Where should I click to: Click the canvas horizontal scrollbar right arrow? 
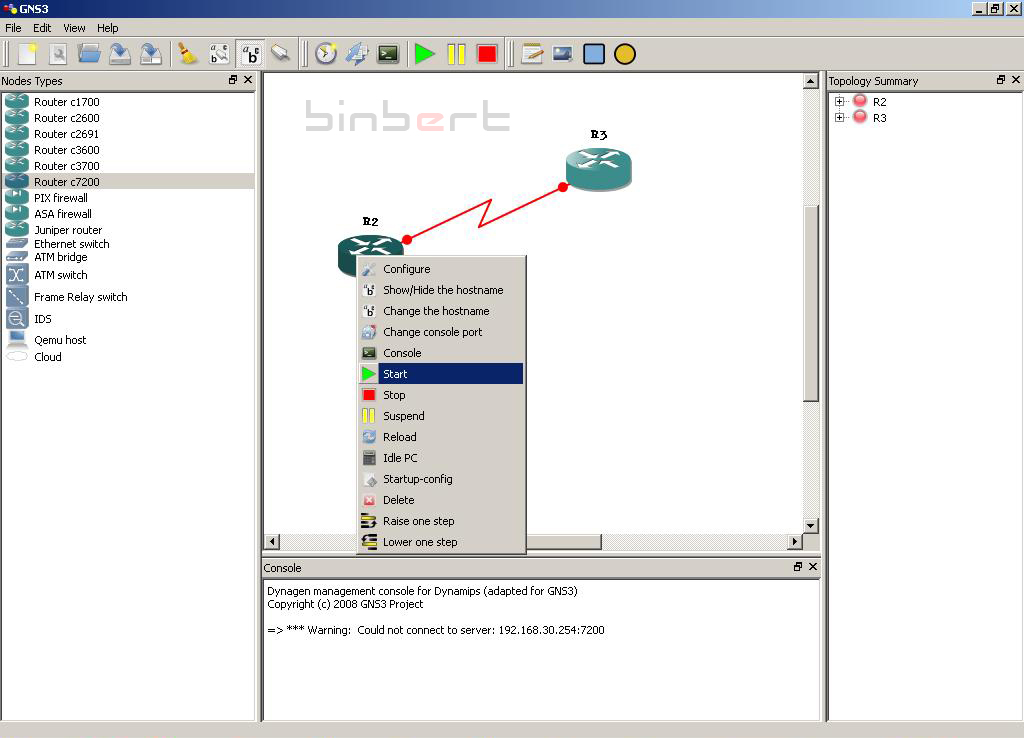pyautogui.click(x=794, y=541)
